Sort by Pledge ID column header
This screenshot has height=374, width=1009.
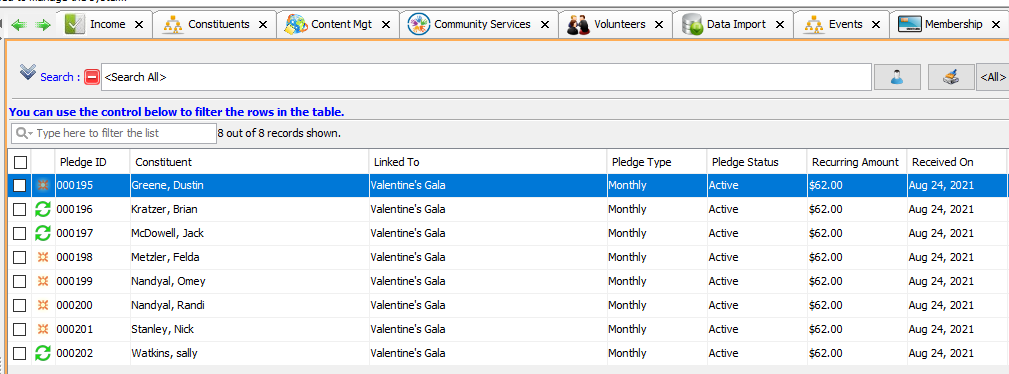click(x=93, y=162)
